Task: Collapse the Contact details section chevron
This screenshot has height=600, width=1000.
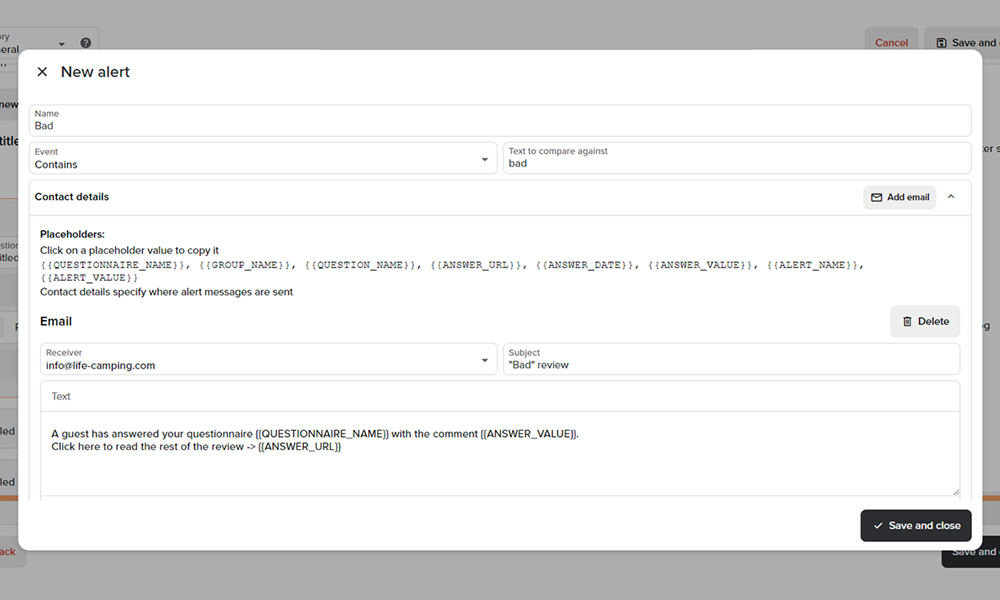Action: (x=951, y=197)
